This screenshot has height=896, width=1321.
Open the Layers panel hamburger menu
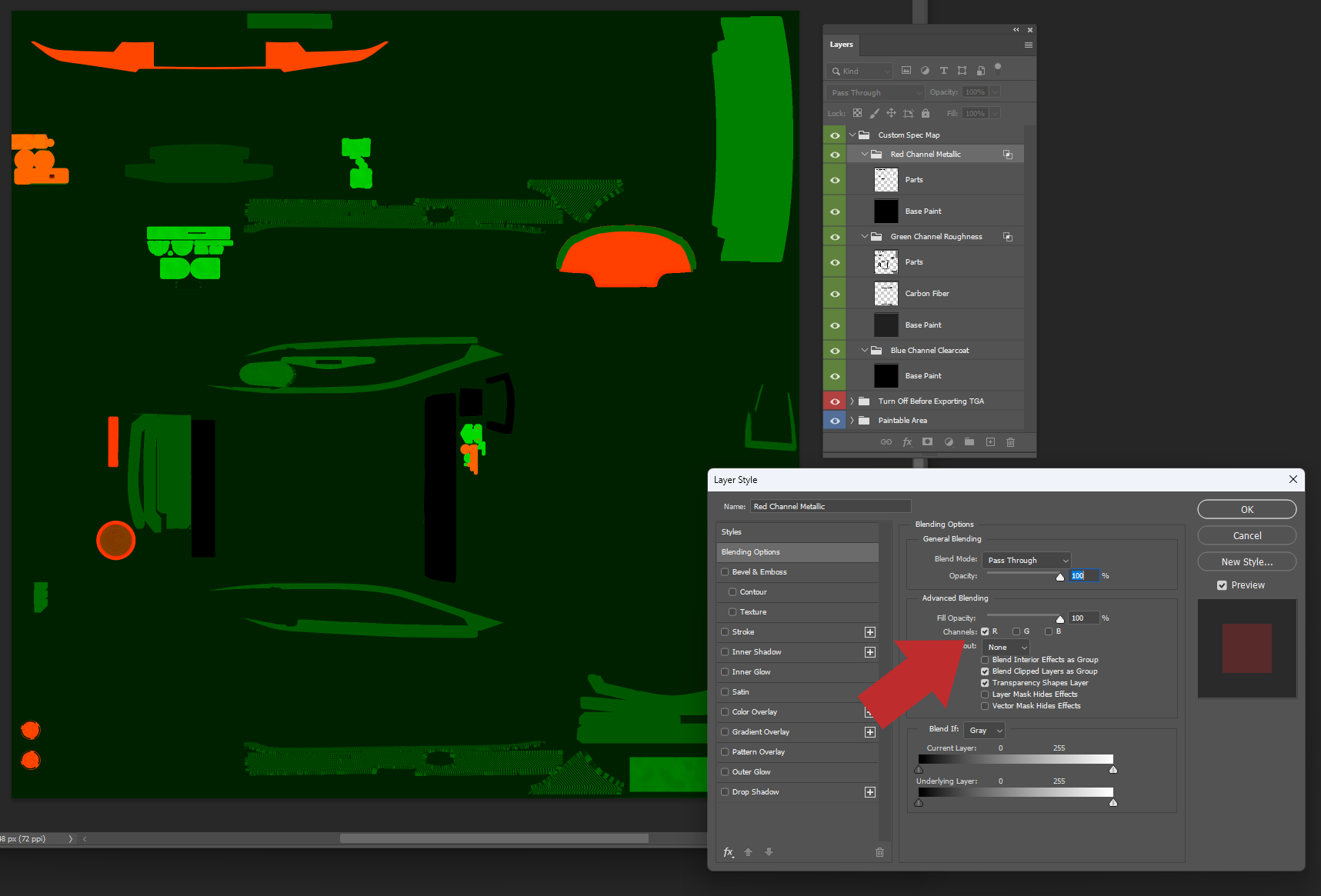(1028, 45)
